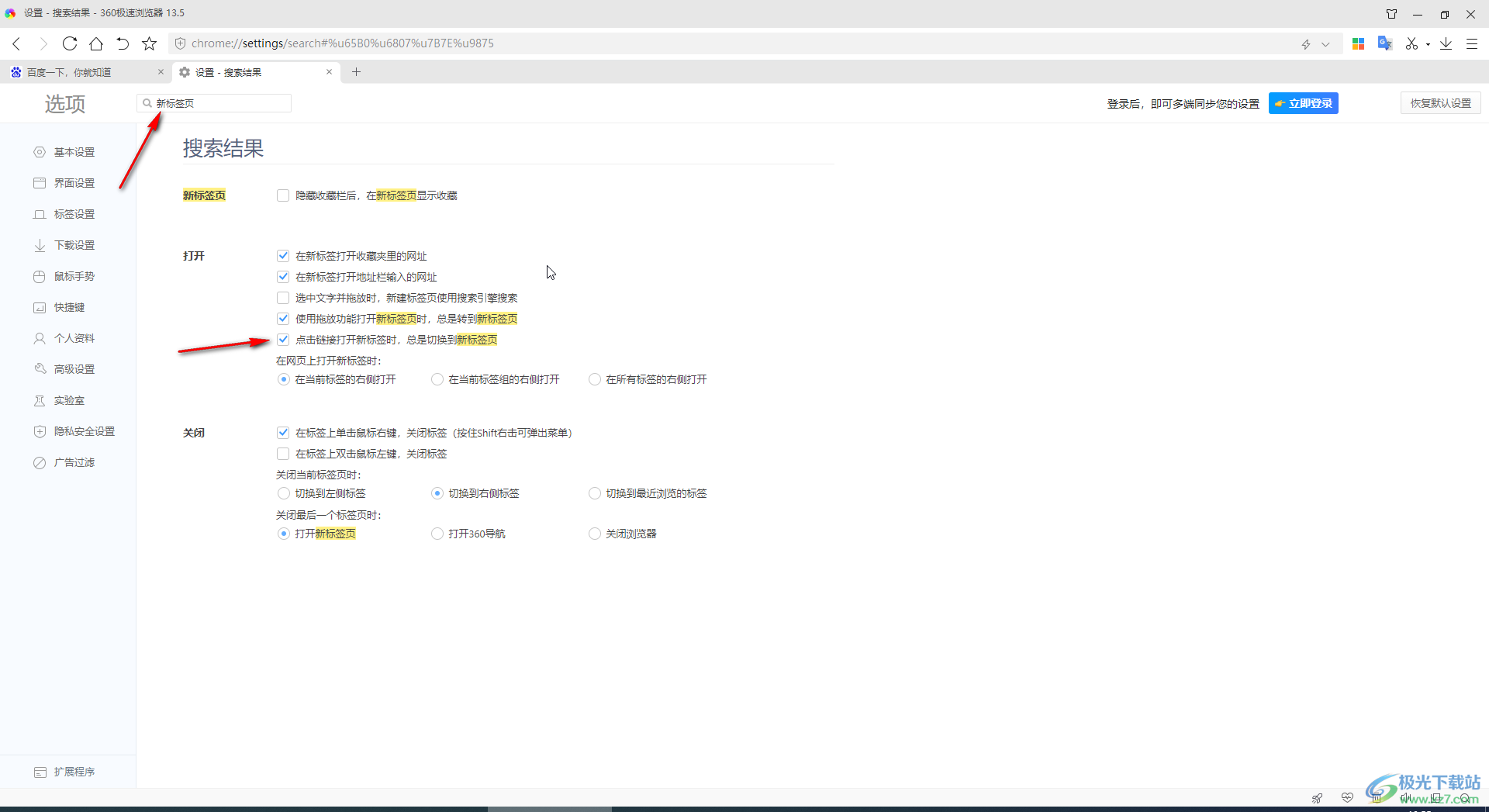The width and height of the screenshot is (1489, 812).
Task: Switch to the 设置 - 搜索结果 tab
Action: (256, 72)
